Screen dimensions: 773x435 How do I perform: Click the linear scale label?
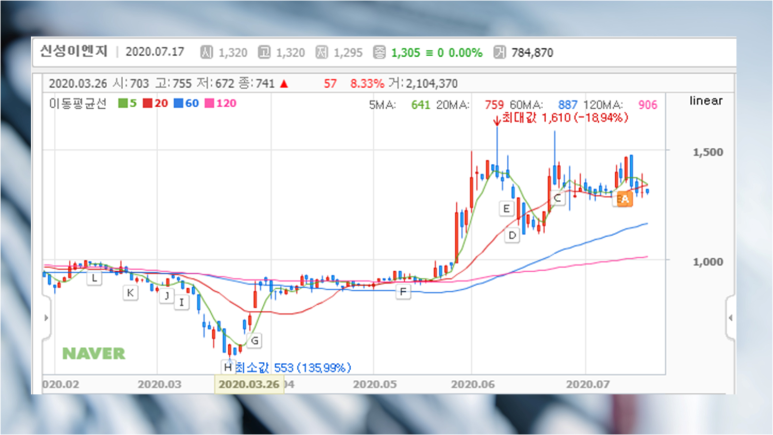[x=706, y=101]
